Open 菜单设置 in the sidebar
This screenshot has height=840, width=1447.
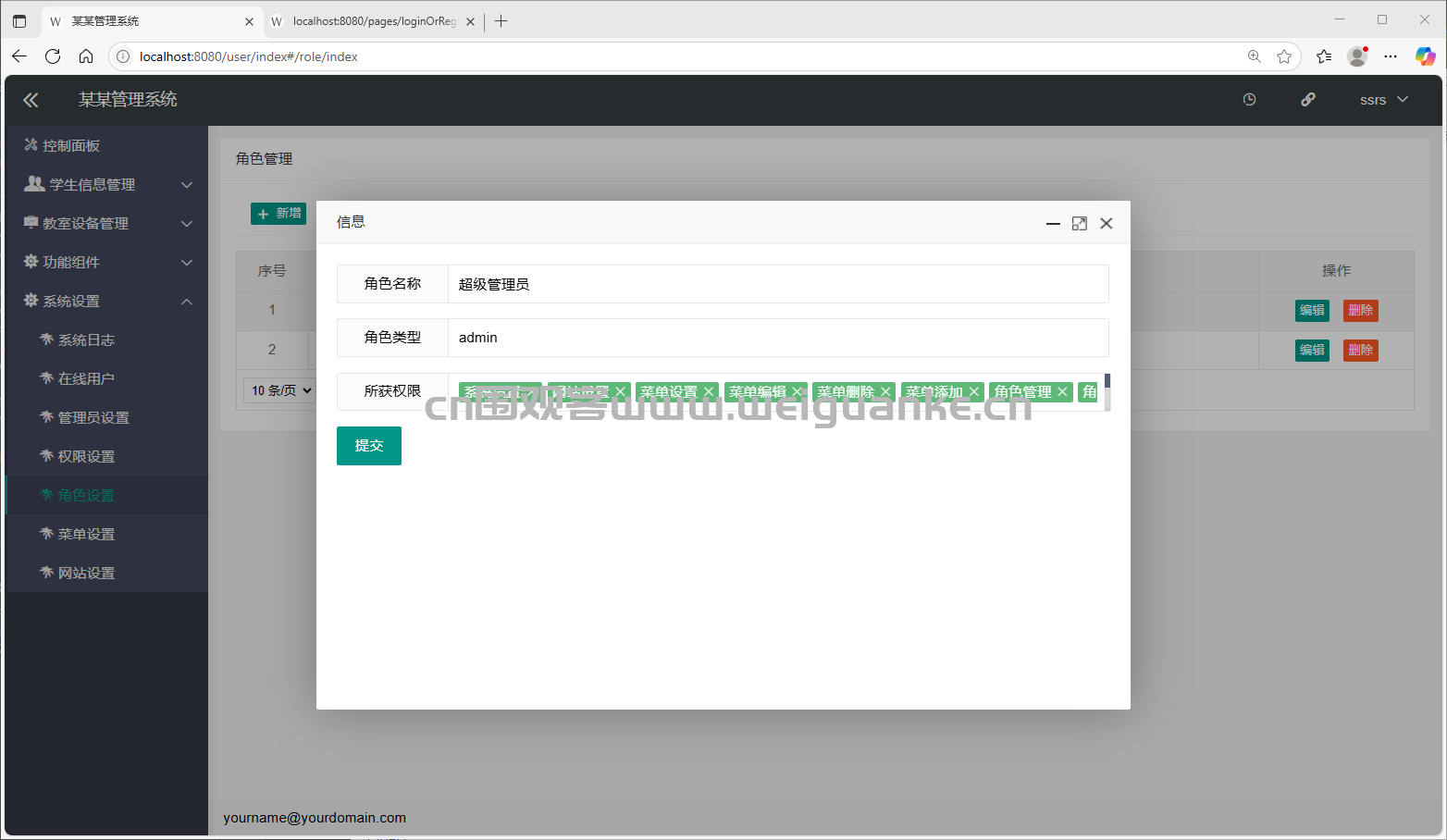86,534
